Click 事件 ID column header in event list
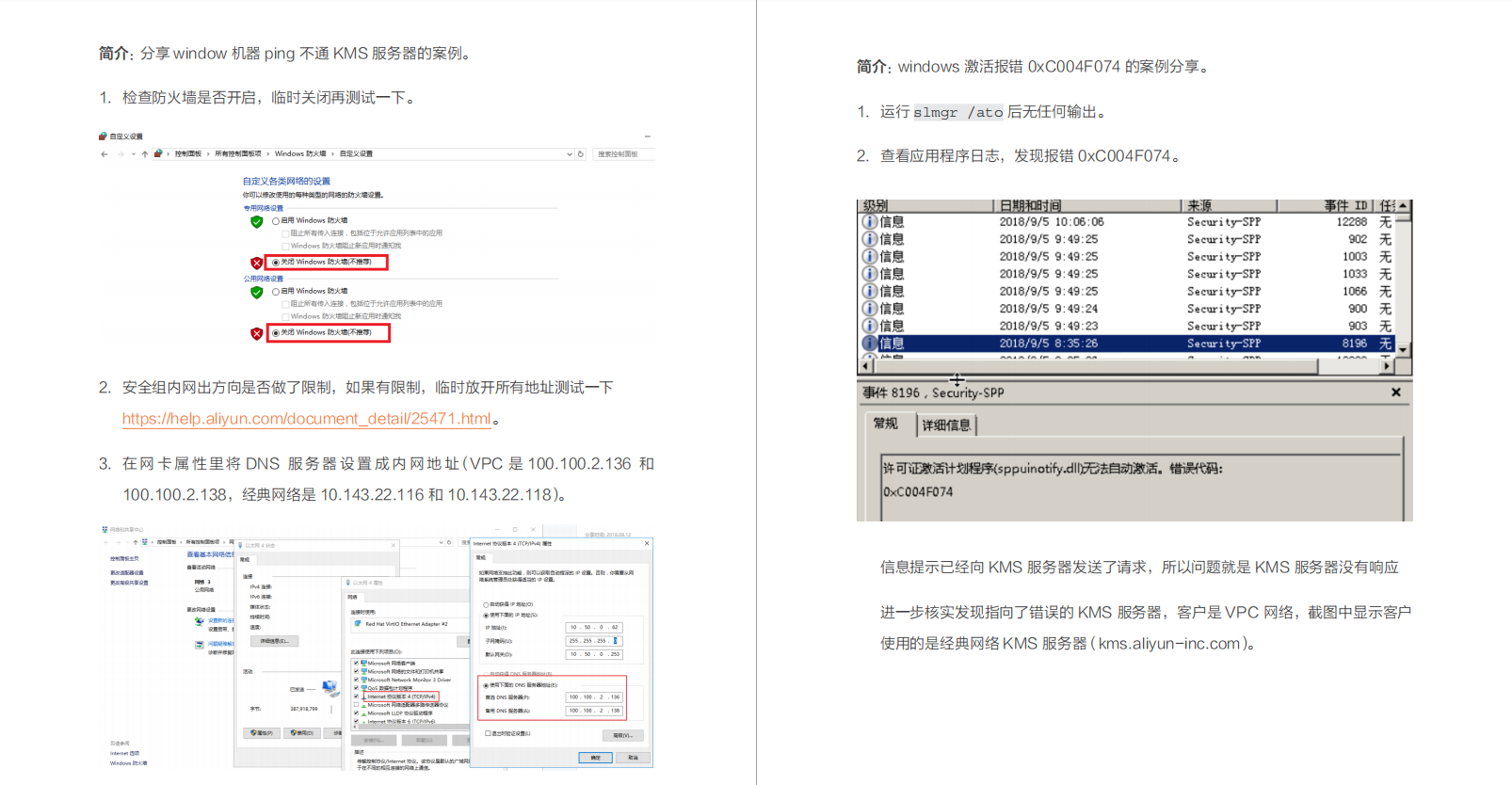Screen dimensions: 1512x785 pyautogui.click(x=1326, y=205)
